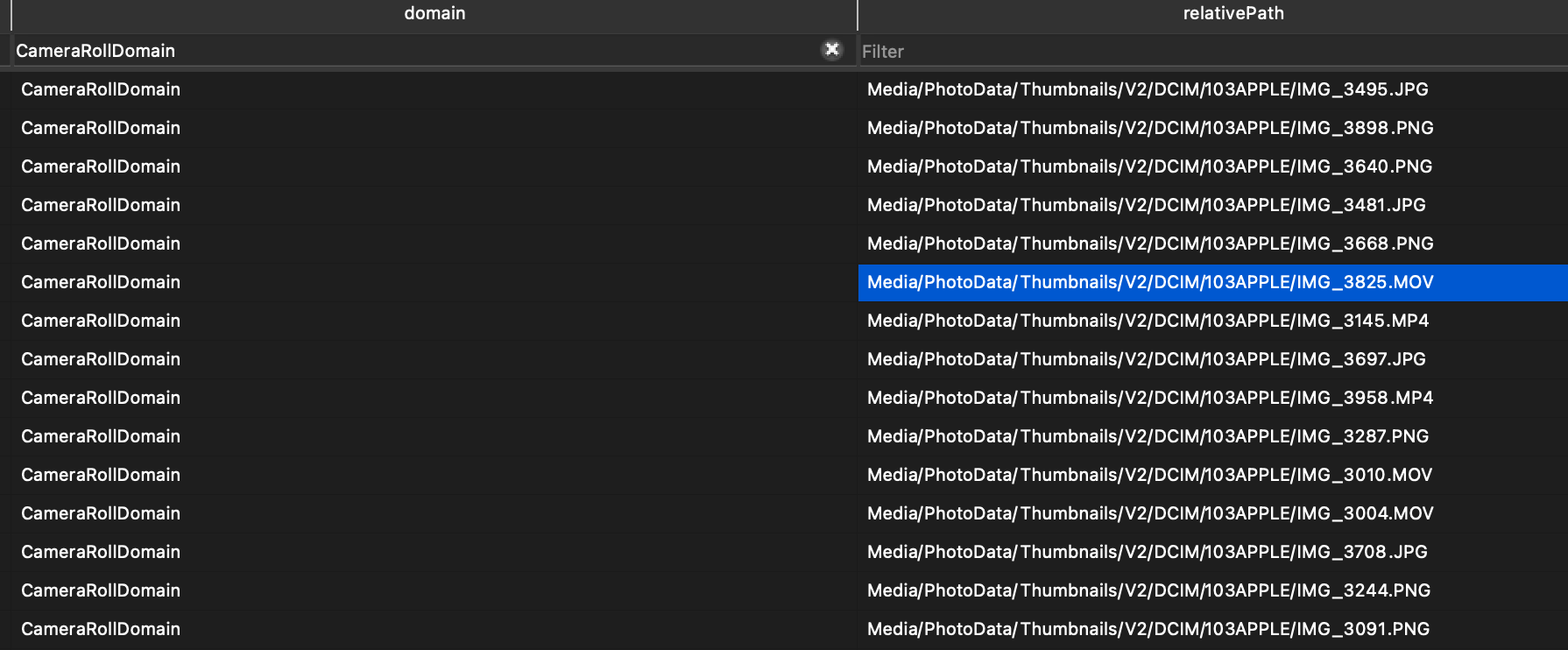This screenshot has height=650, width=1568.
Task: Select the IMG_3004.MOV path cell
Action: point(1150,513)
